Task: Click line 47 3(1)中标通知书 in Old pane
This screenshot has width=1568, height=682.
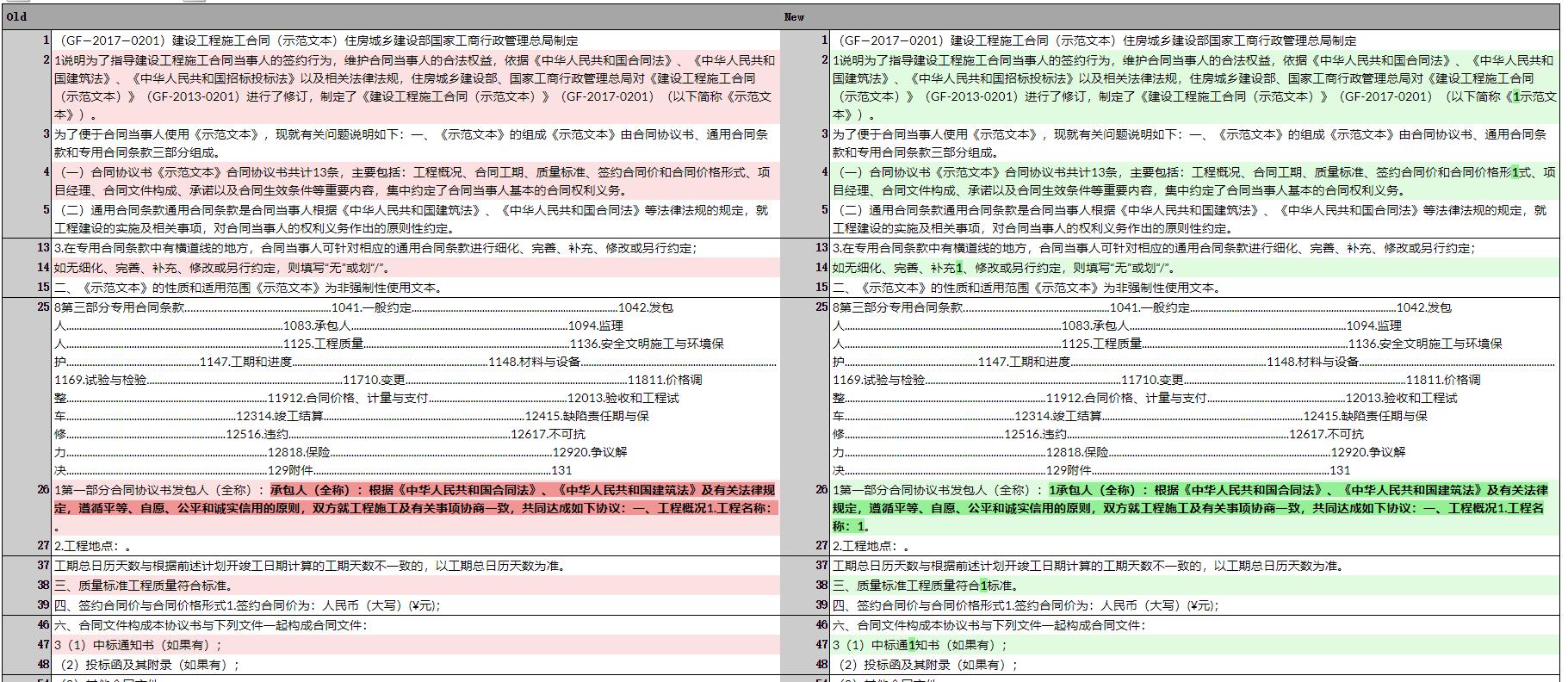Action: tap(416, 645)
